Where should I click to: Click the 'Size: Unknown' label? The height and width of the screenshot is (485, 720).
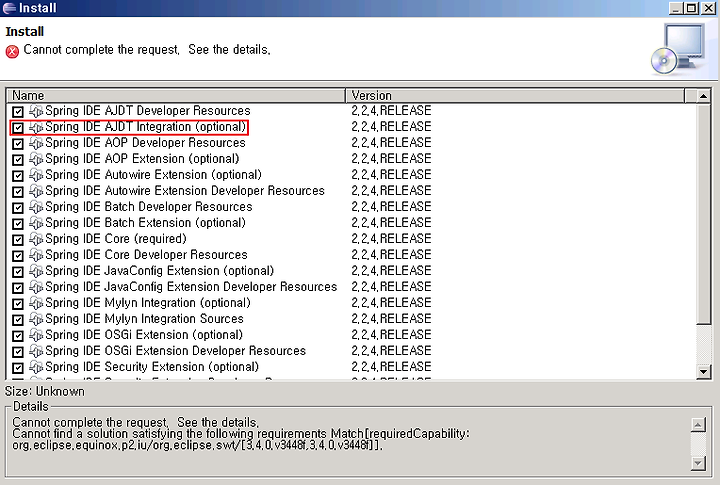tap(45, 391)
